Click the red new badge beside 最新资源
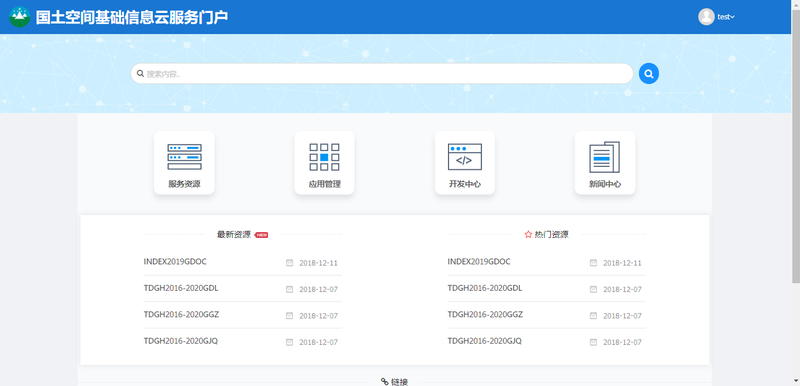800x386 pixels. [261, 235]
